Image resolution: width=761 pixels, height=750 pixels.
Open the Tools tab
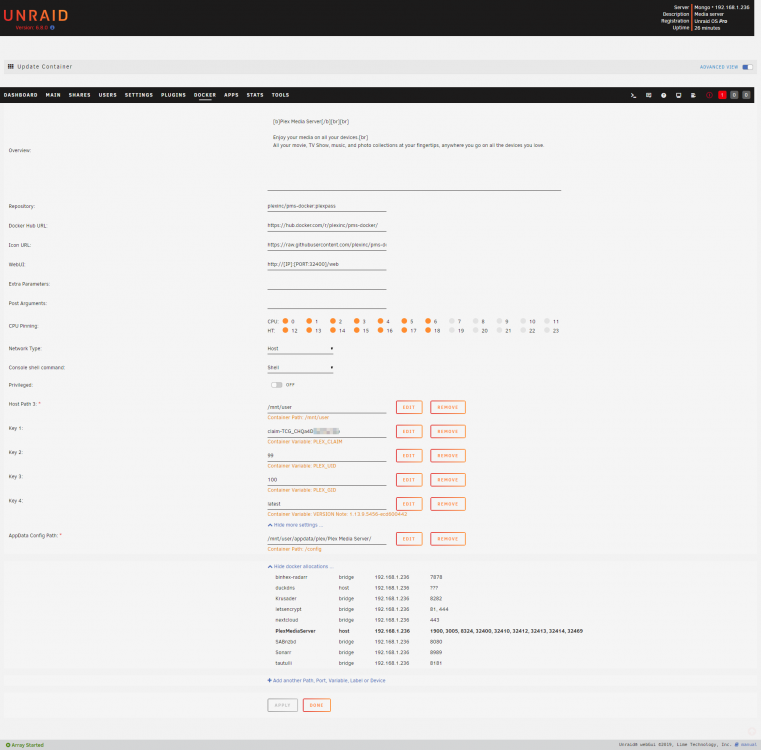pos(280,95)
